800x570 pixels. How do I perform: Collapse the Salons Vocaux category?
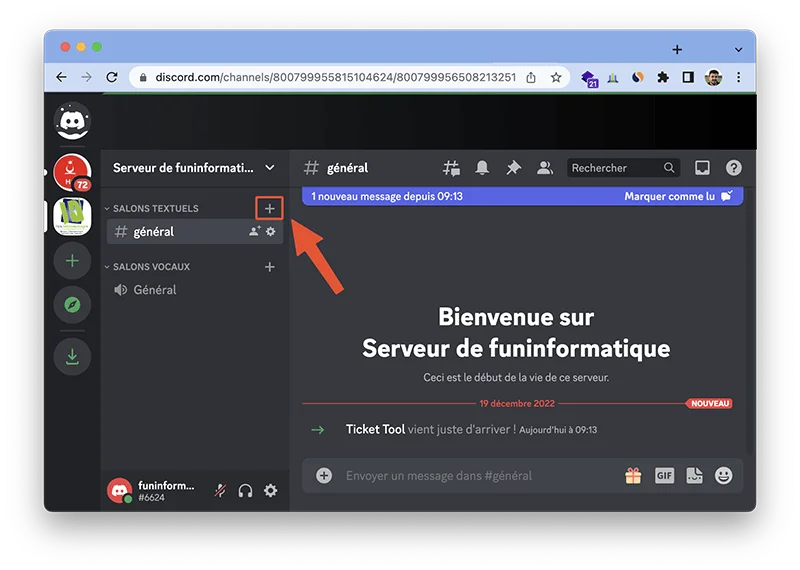pos(150,267)
